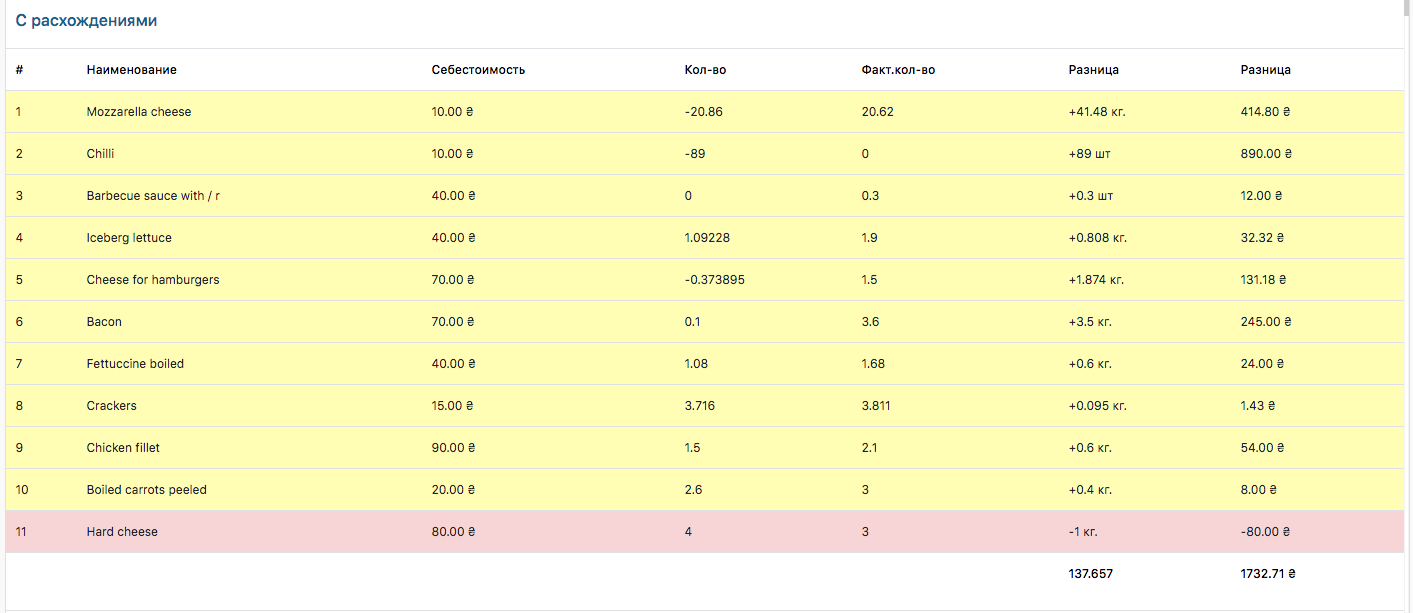Click the total quantity difference 137.657
The width and height of the screenshot is (1413, 613).
click(1090, 574)
